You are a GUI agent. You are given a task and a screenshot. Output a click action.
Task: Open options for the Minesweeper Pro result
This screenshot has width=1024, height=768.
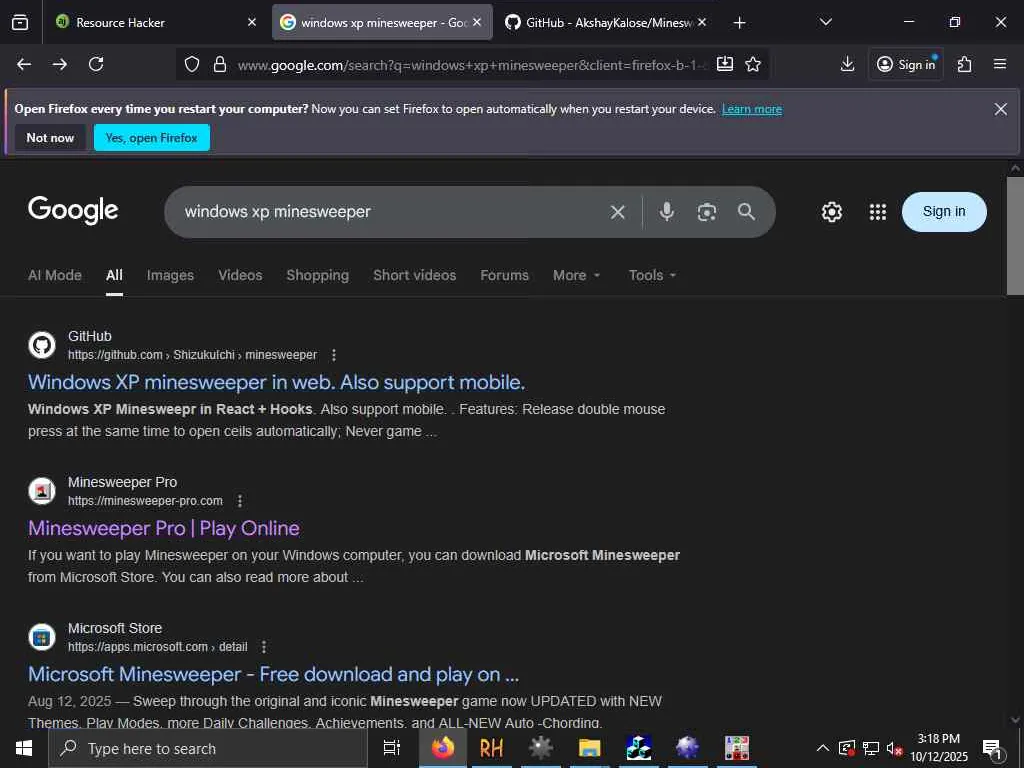click(240, 501)
